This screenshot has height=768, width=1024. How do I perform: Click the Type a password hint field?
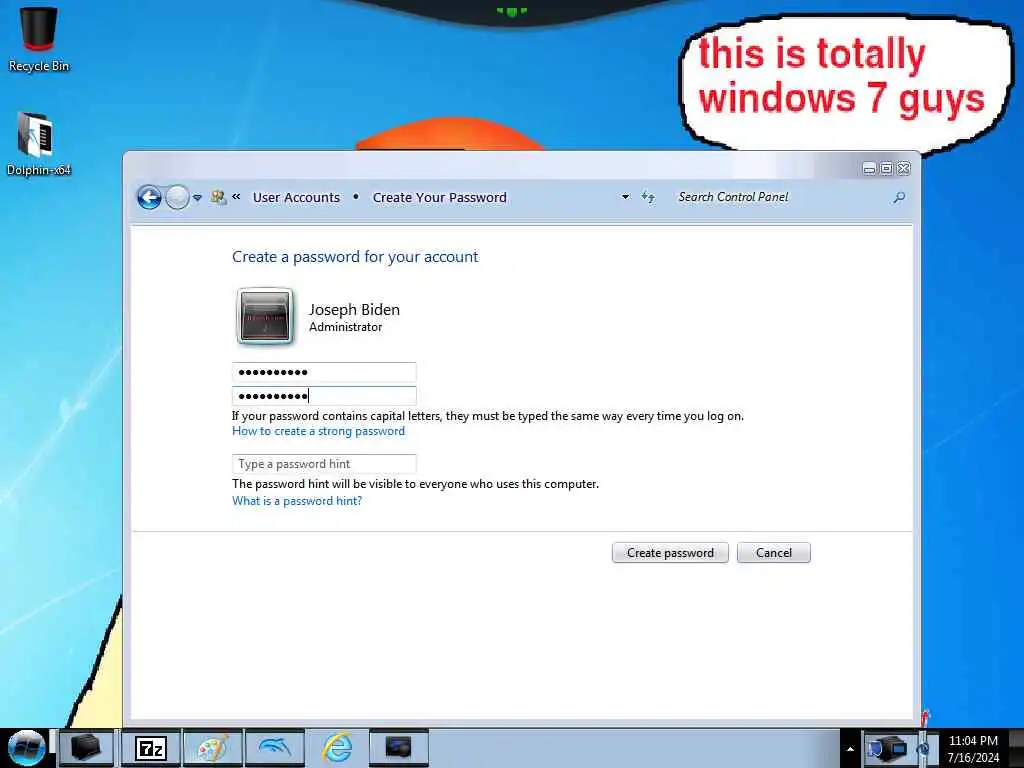pyautogui.click(x=324, y=464)
